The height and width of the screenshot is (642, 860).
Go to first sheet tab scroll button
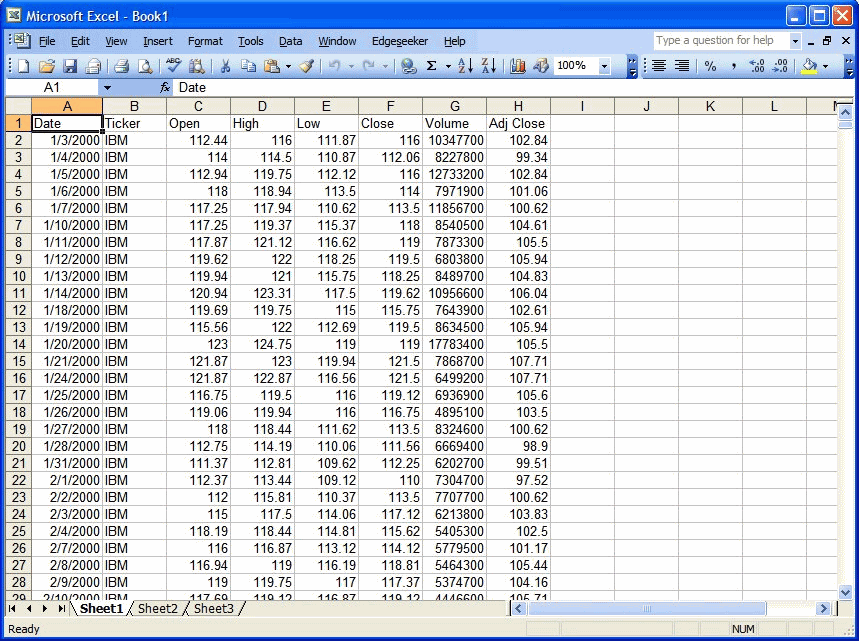pos(12,609)
